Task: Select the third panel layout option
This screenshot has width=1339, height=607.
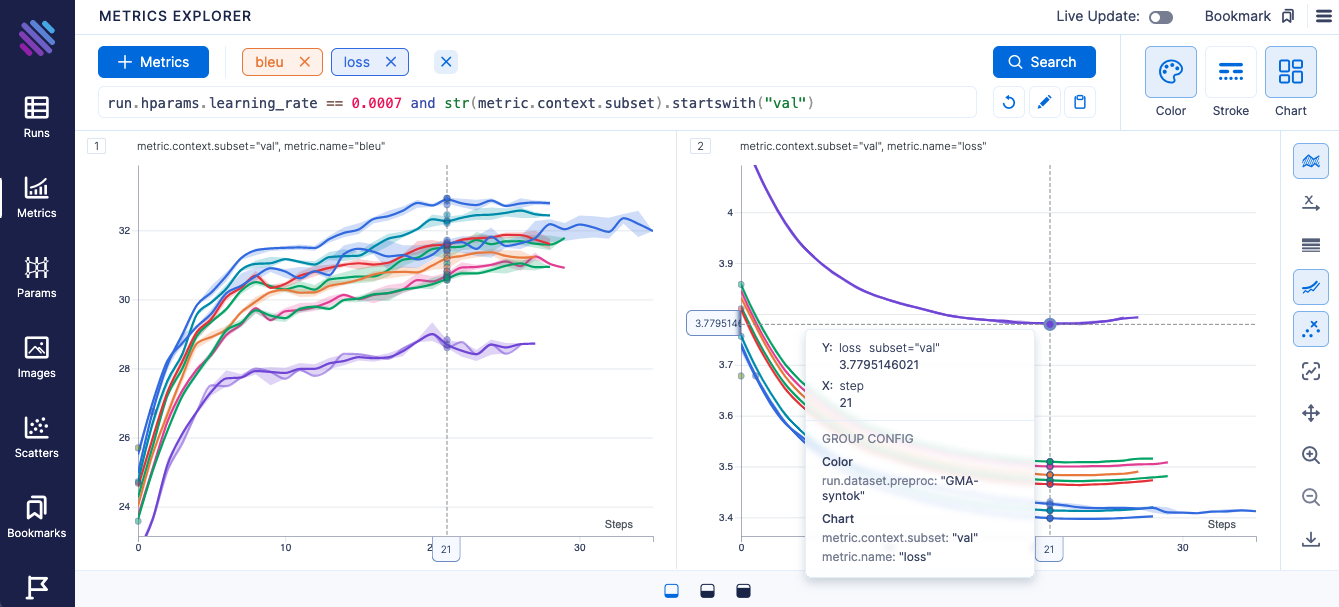Action: tap(743, 590)
